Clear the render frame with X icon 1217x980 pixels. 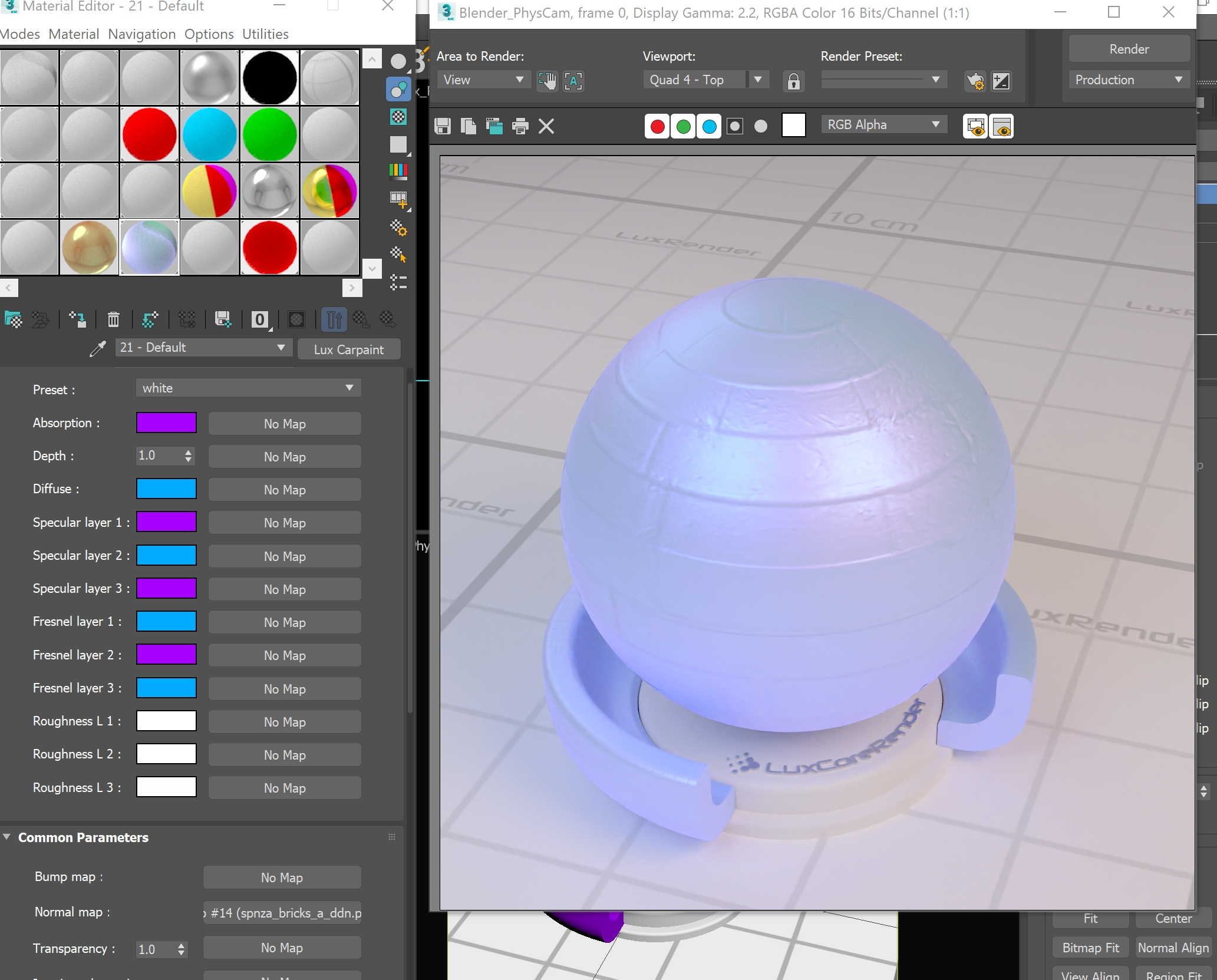tap(546, 126)
